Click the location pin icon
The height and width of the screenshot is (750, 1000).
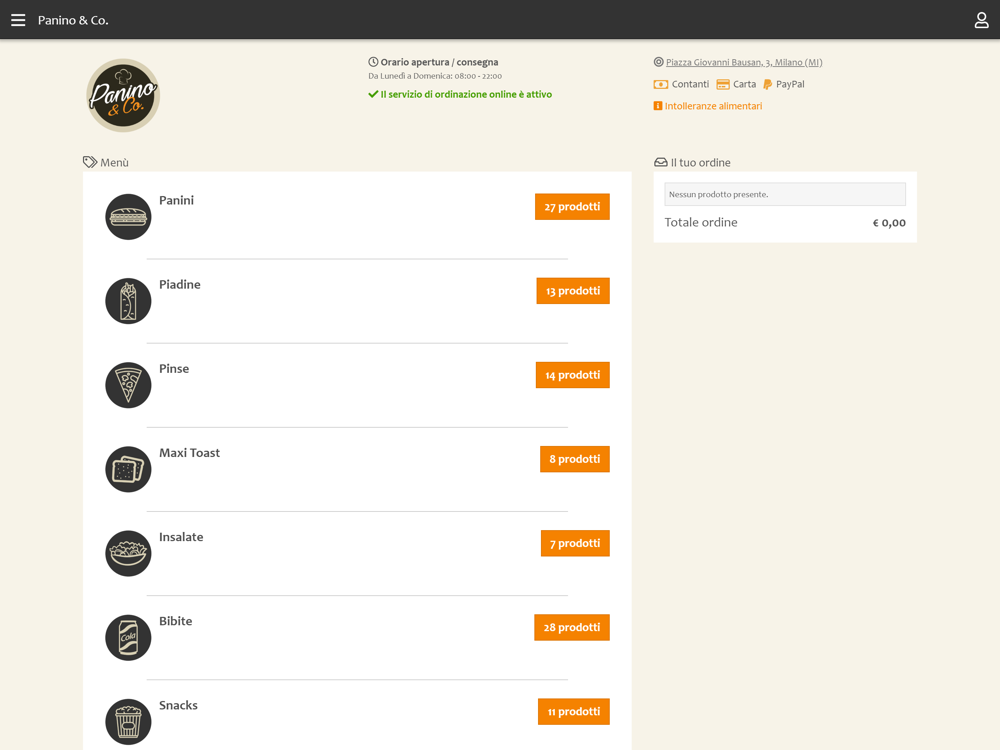(658, 62)
